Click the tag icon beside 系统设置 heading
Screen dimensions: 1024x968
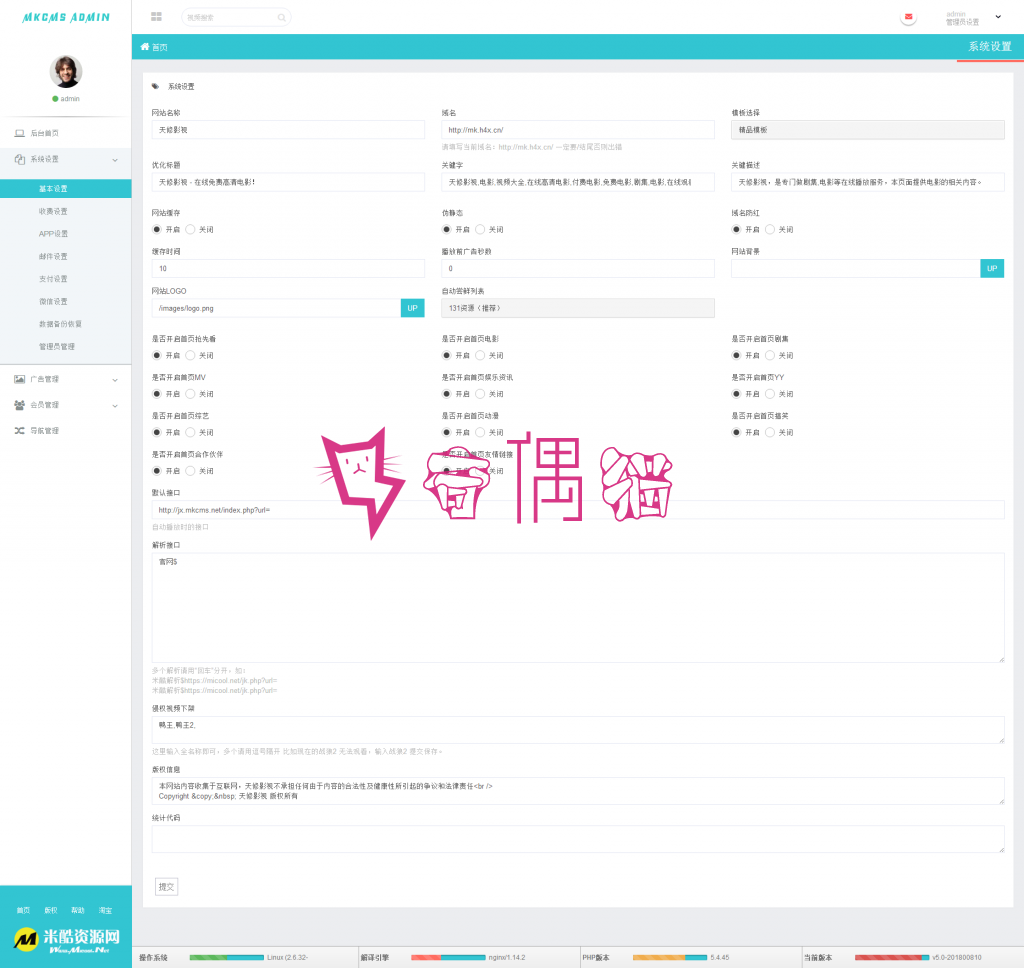(155, 86)
